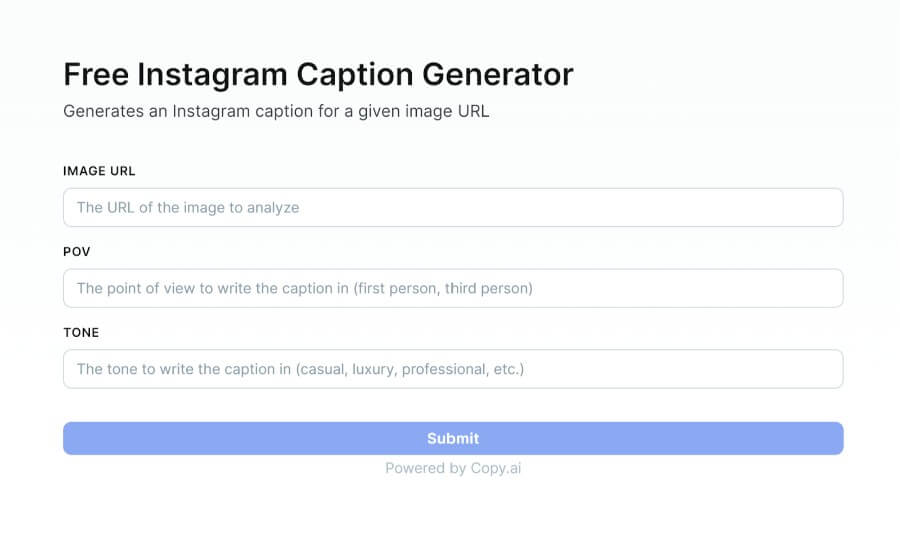Activate the field below the TONE label
Viewport: 900px width, 550px height.
[x=453, y=369]
